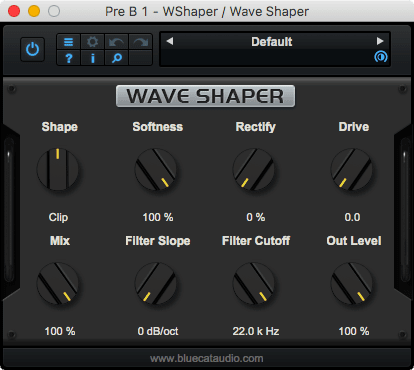The image size is (414, 370).
Task: Click the Shape knob
Action: pos(58,169)
